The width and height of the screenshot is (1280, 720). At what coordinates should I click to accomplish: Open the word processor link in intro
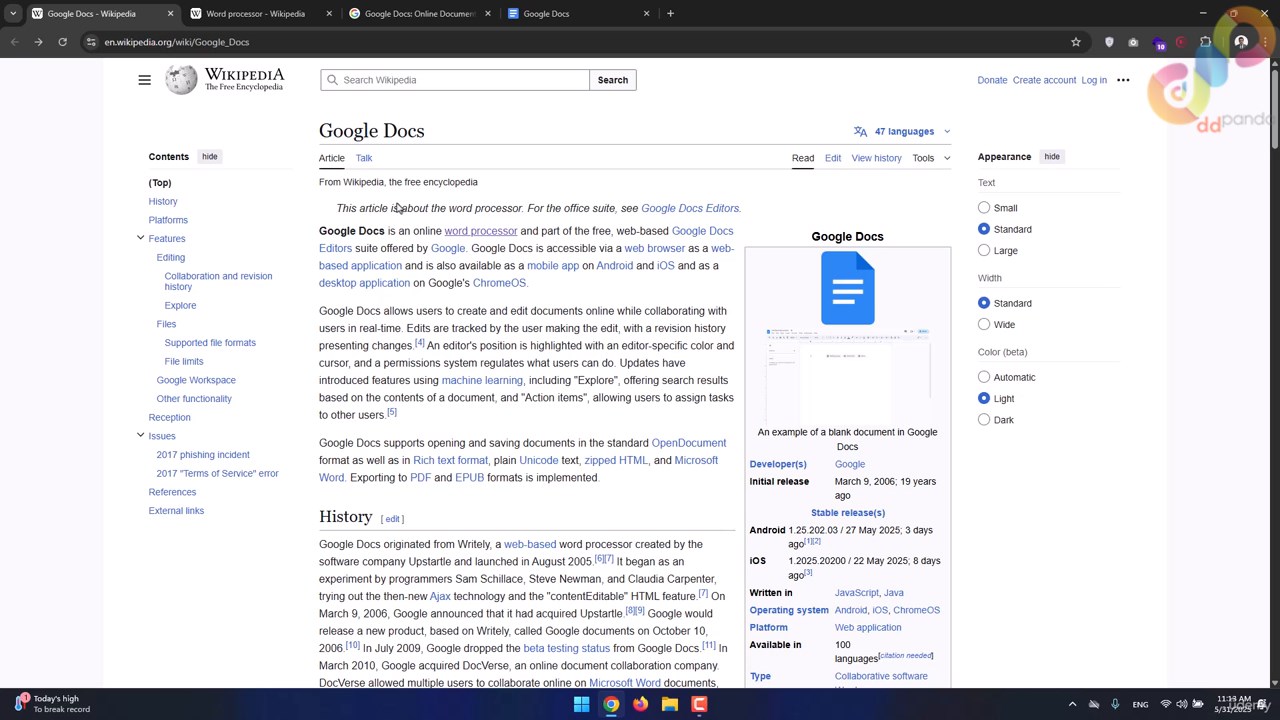pos(481,231)
